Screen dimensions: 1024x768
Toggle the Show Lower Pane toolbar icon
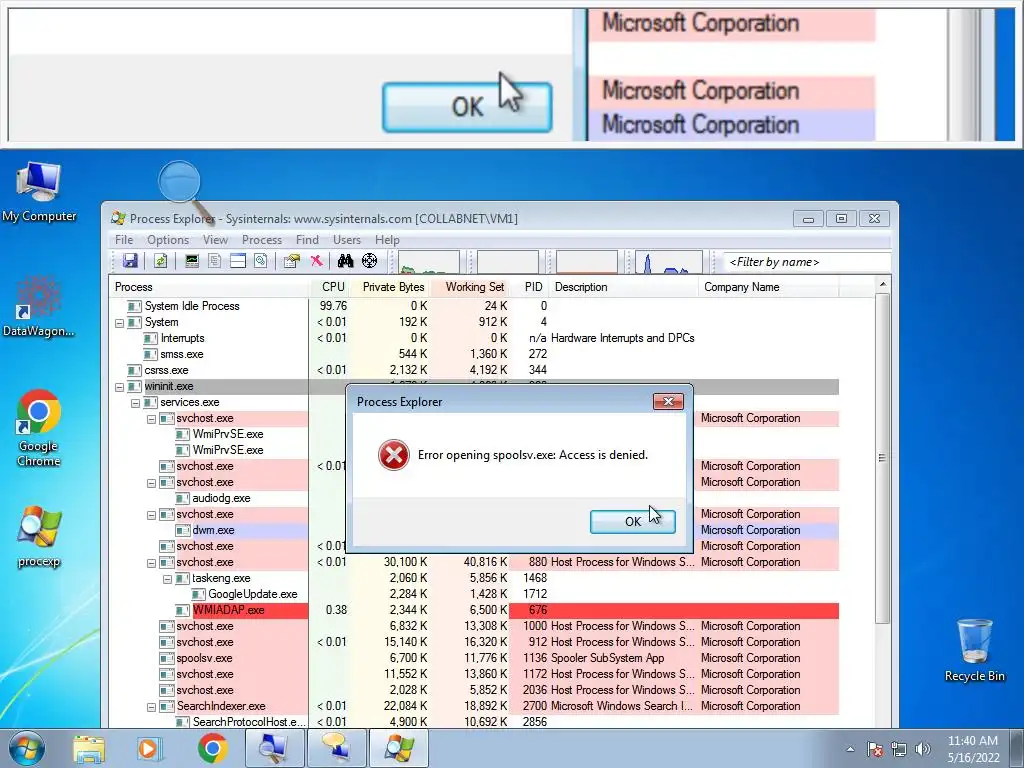coord(238,261)
